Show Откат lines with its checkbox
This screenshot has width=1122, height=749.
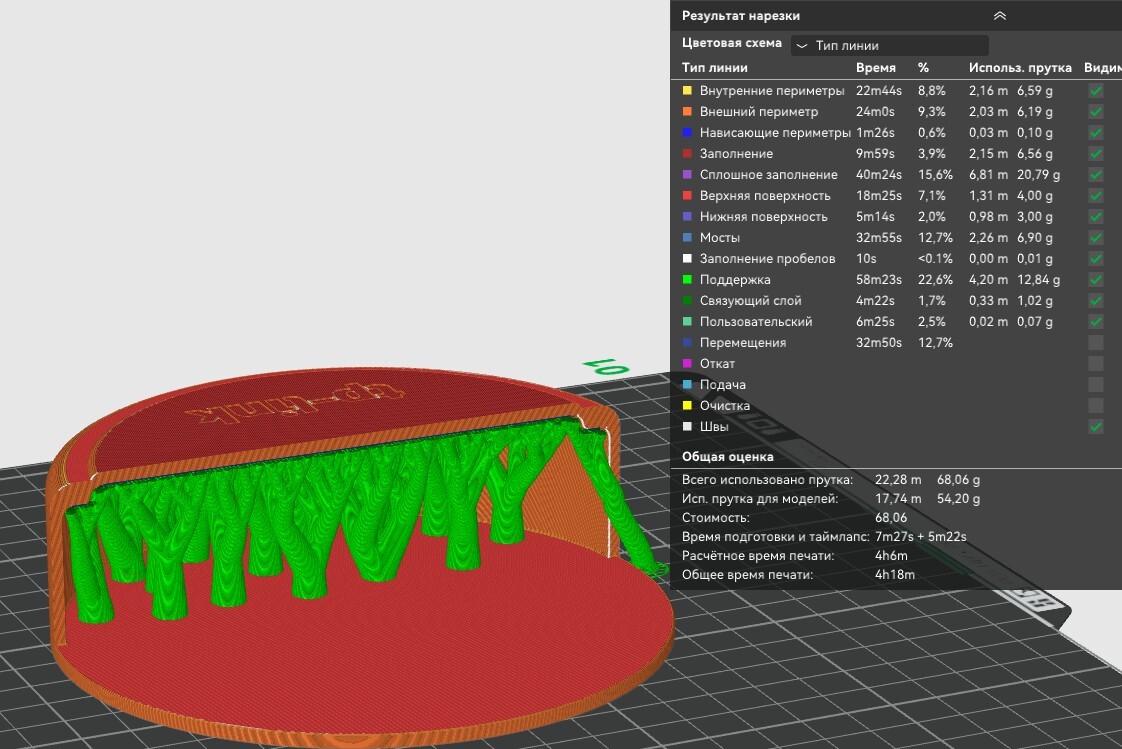[1096, 364]
